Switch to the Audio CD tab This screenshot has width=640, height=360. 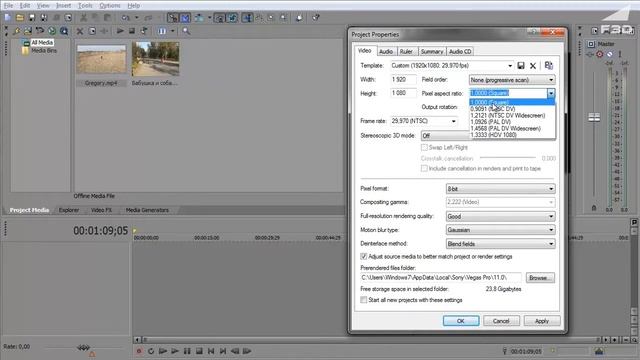[x=460, y=51]
